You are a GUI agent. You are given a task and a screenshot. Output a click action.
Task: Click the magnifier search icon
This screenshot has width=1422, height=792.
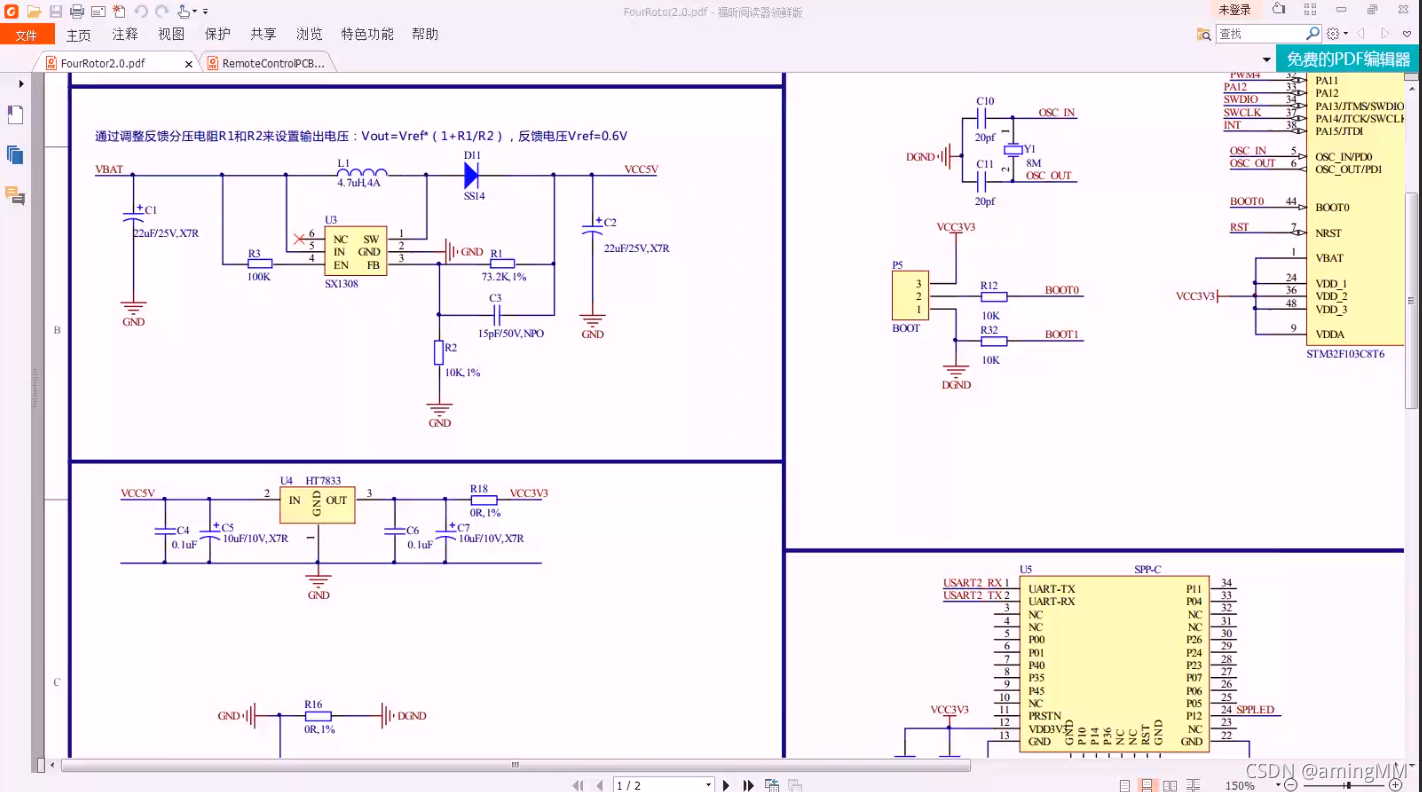point(1313,34)
